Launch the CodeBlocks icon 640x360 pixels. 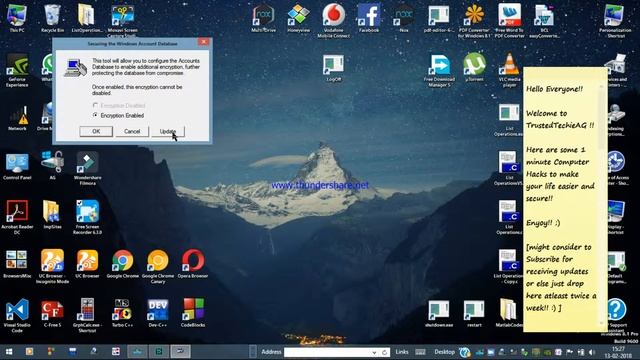193,313
